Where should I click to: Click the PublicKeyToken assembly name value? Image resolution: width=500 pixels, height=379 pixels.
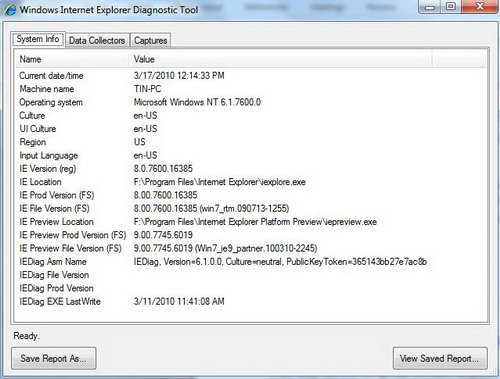click(x=280, y=262)
